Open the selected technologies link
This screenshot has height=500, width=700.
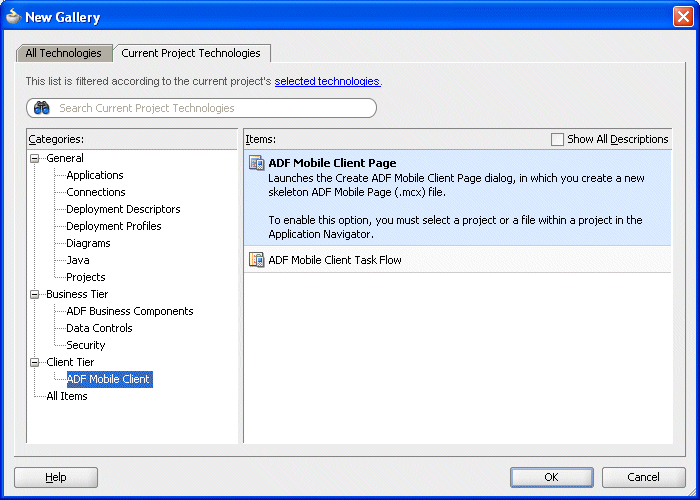pyautogui.click(x=327, y=81)
